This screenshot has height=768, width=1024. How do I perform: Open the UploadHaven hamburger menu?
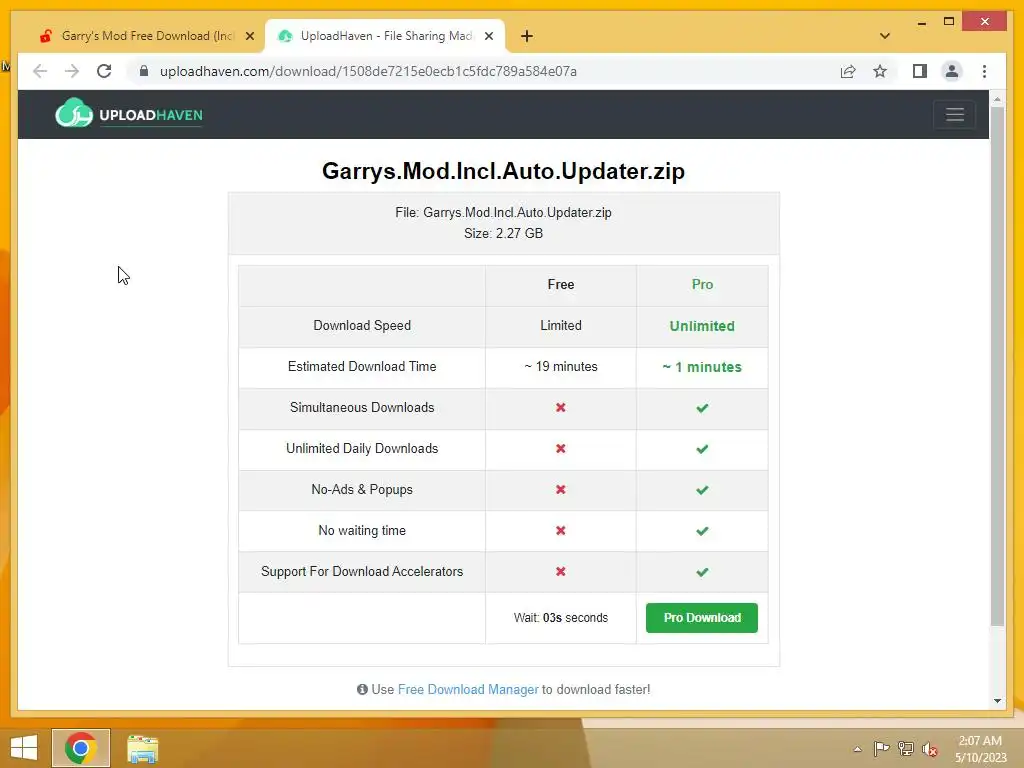point(955,115)
